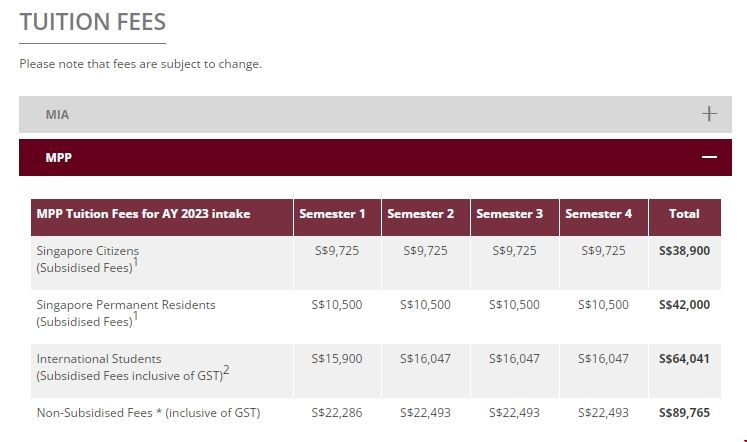Click the Semester 1 column header

pyautogui.click(x=332, y=214)
